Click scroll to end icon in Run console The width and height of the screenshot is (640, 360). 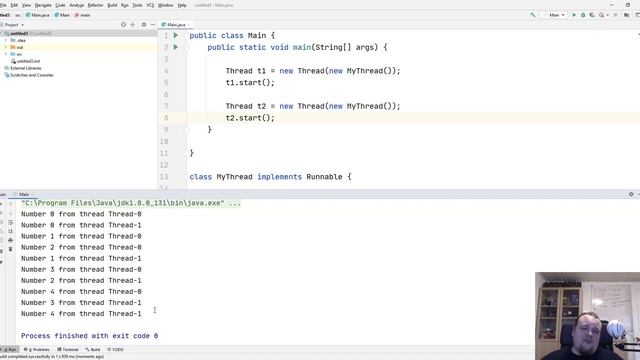(x=11, y=231)
